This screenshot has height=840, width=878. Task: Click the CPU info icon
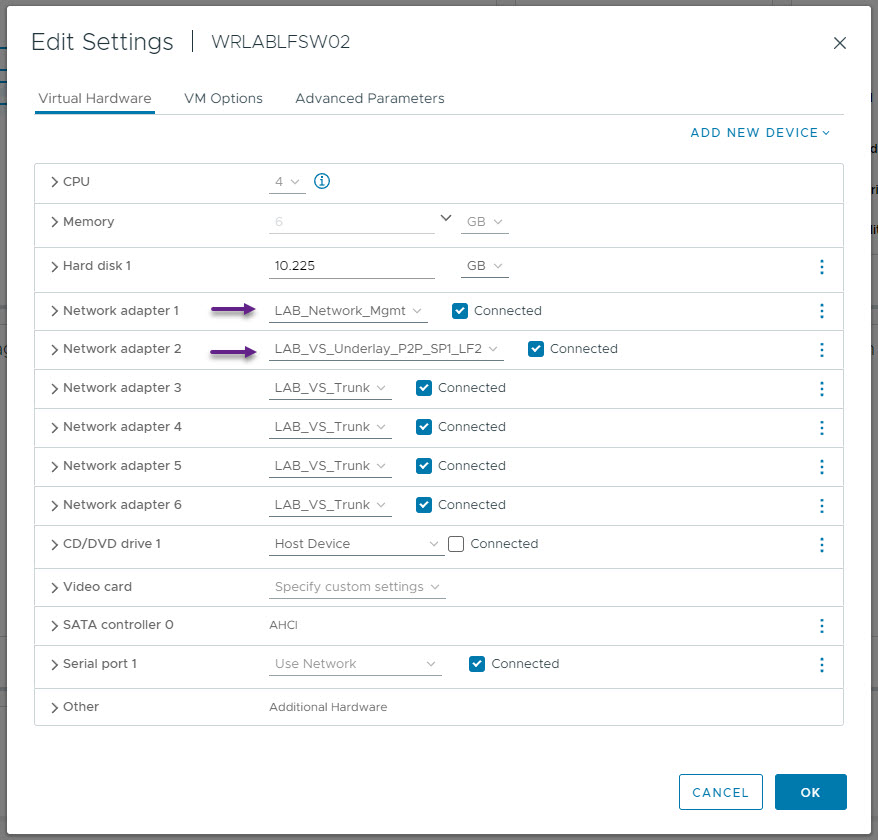[x=321, y=181]
